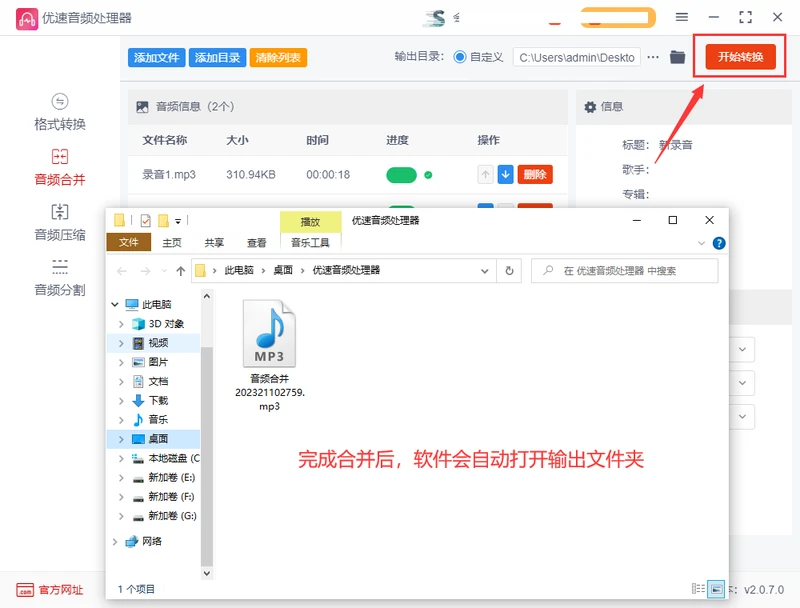Select 新加卷 (E:) drive
The width and height of the screenshot is (800, 608).
coord(171,477)
